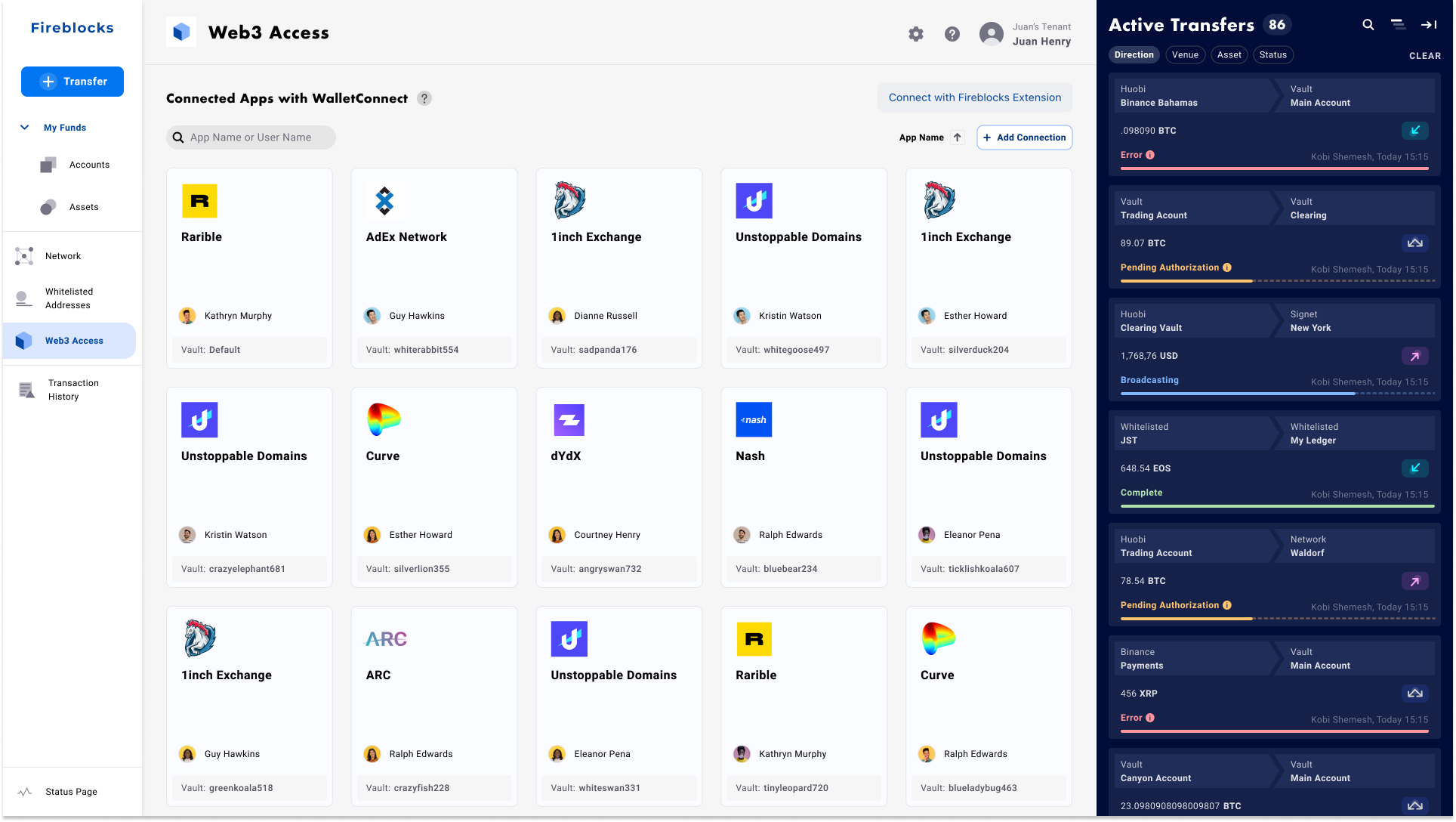Click the Web3 Access cube icon in sidebar
This screenshot has width=1456, height=822.
click(24, 341)
